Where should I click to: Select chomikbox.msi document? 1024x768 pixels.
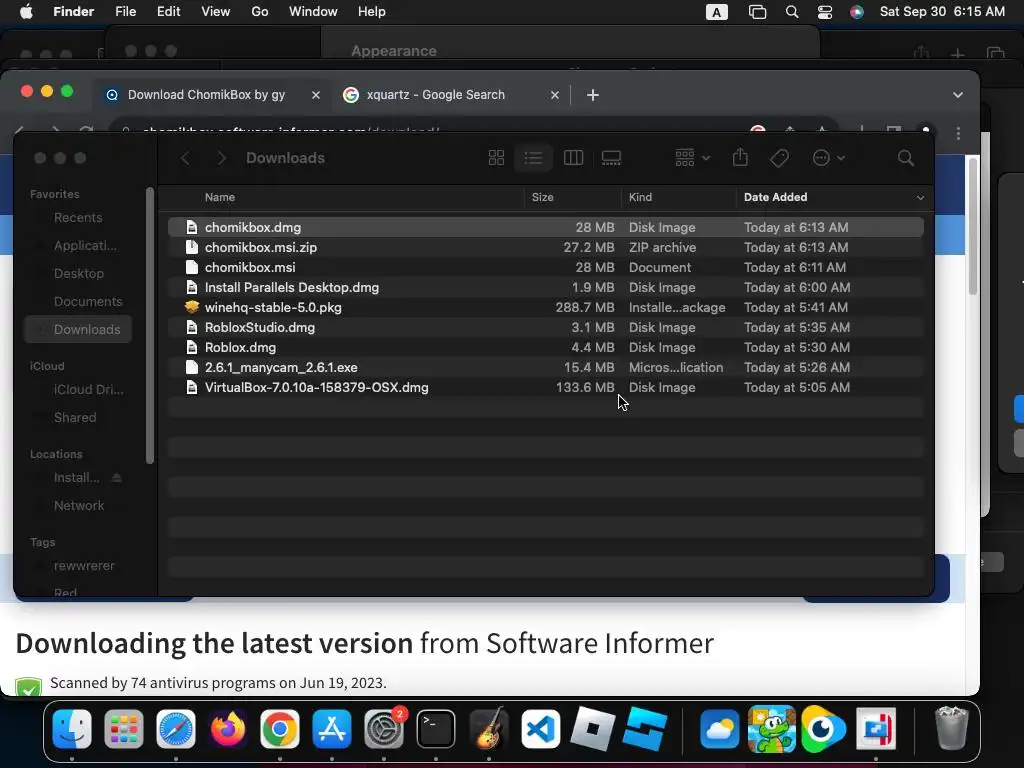click(545, 267)
